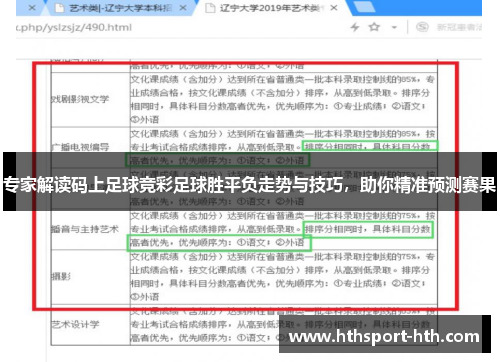Viewport: 500px width, 362px height.
Task: Bookmark this page with the star icon
Action: (374, 27)
